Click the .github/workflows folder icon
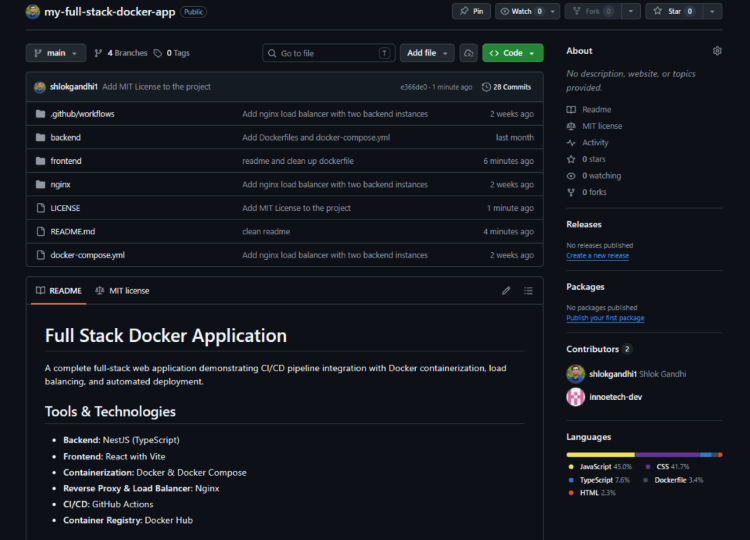This screenshot has width=750, height=540. (41, 114)
